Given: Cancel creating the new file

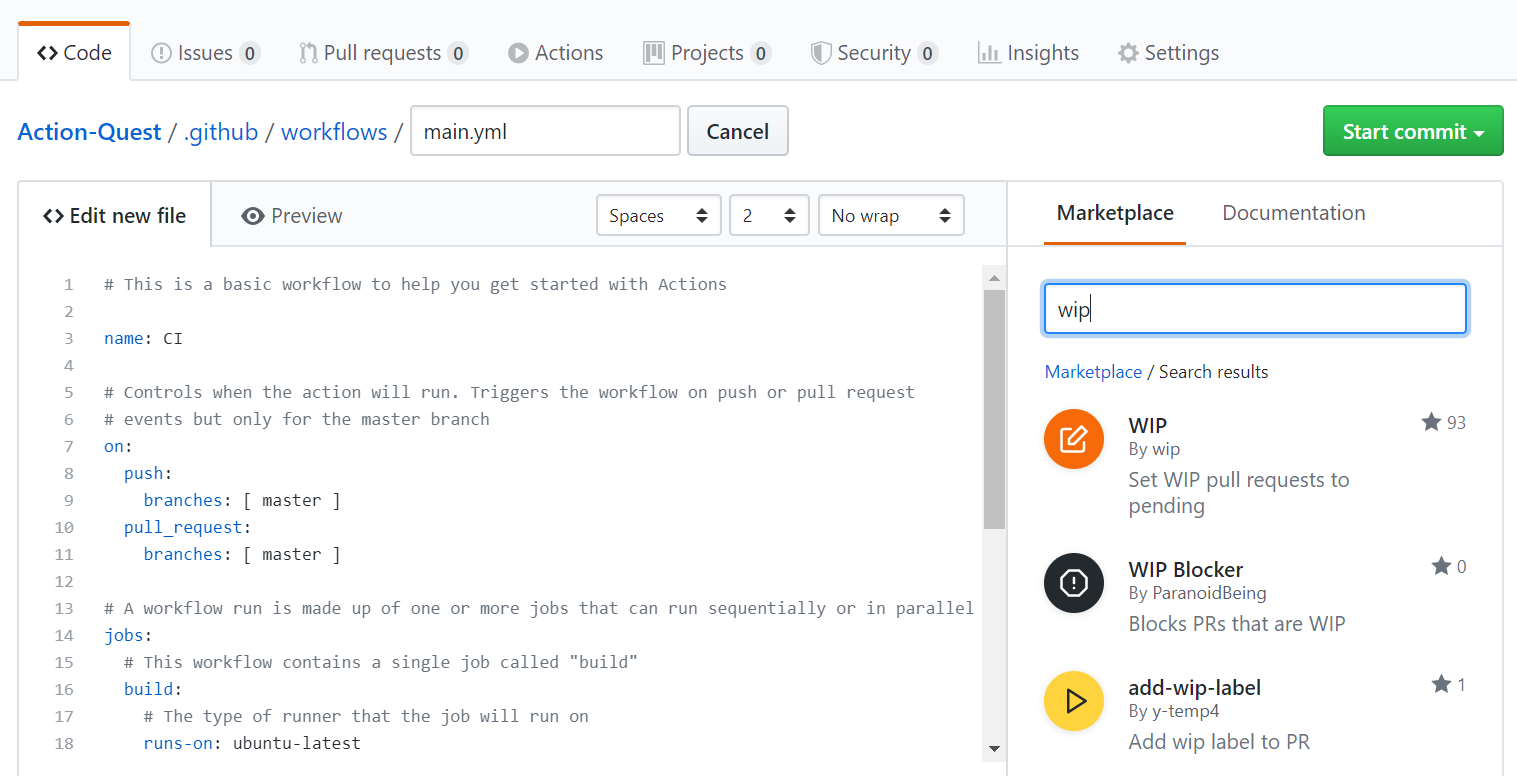Looking at the screenshot, I should [x=738, y=131].
